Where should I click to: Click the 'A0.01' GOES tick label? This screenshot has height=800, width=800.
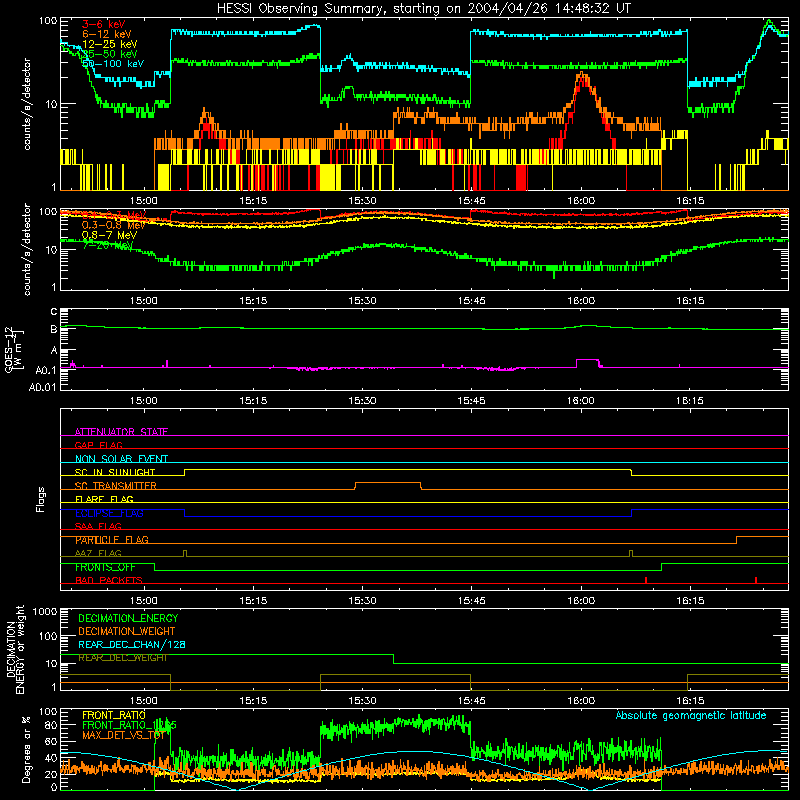pyautogui.click(x=43, y=388)
